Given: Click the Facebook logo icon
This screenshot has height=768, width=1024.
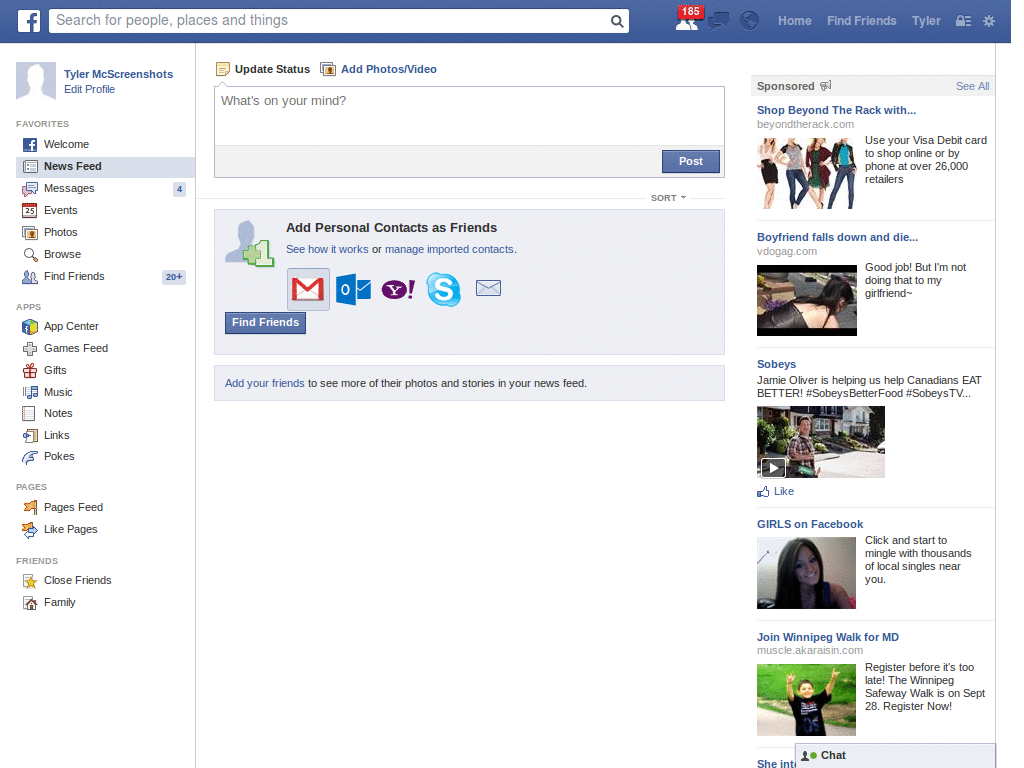Looking at the screenshot, I should pos(29,21).
